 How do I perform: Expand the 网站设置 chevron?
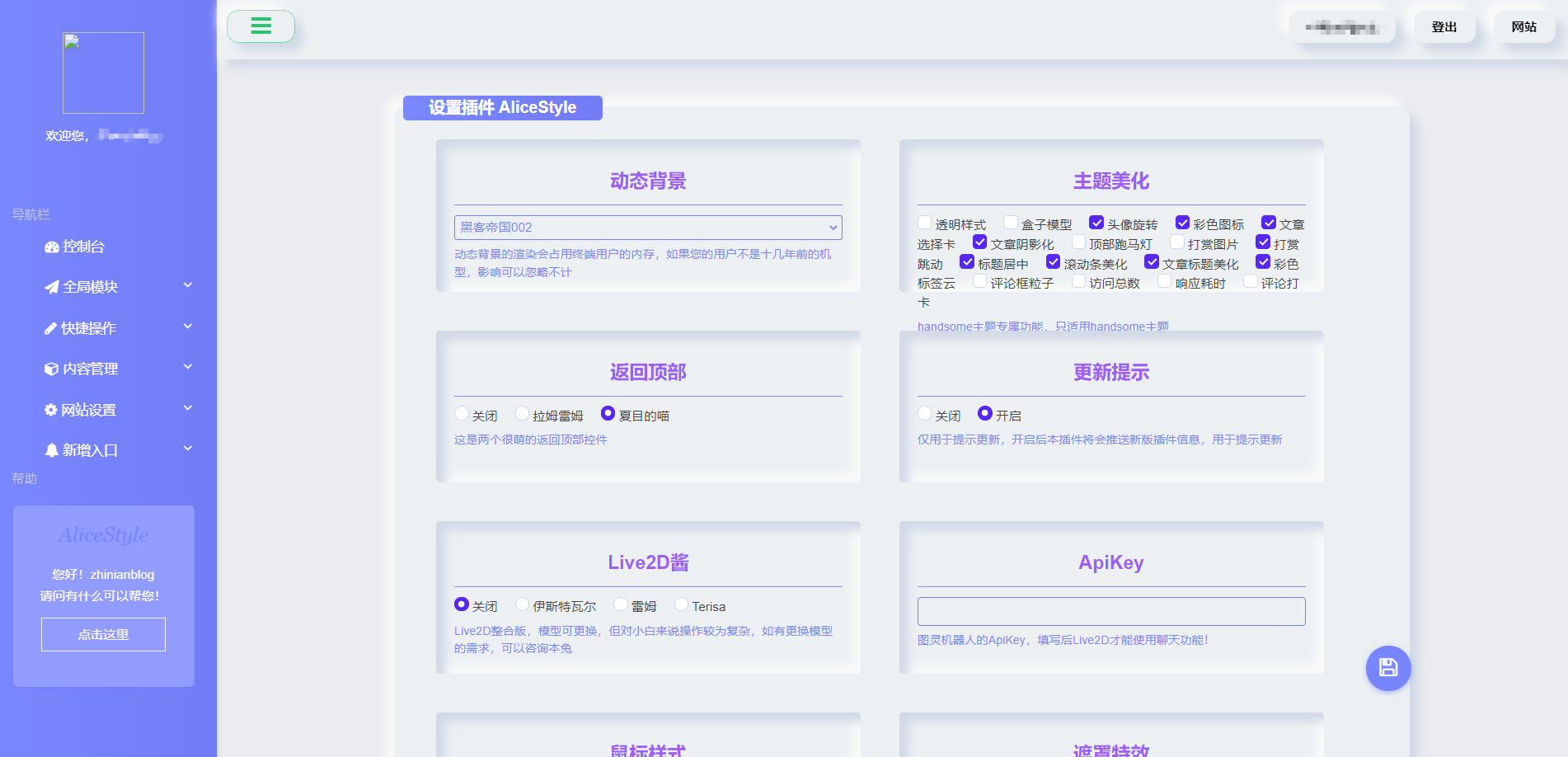[x=188, y=408]
